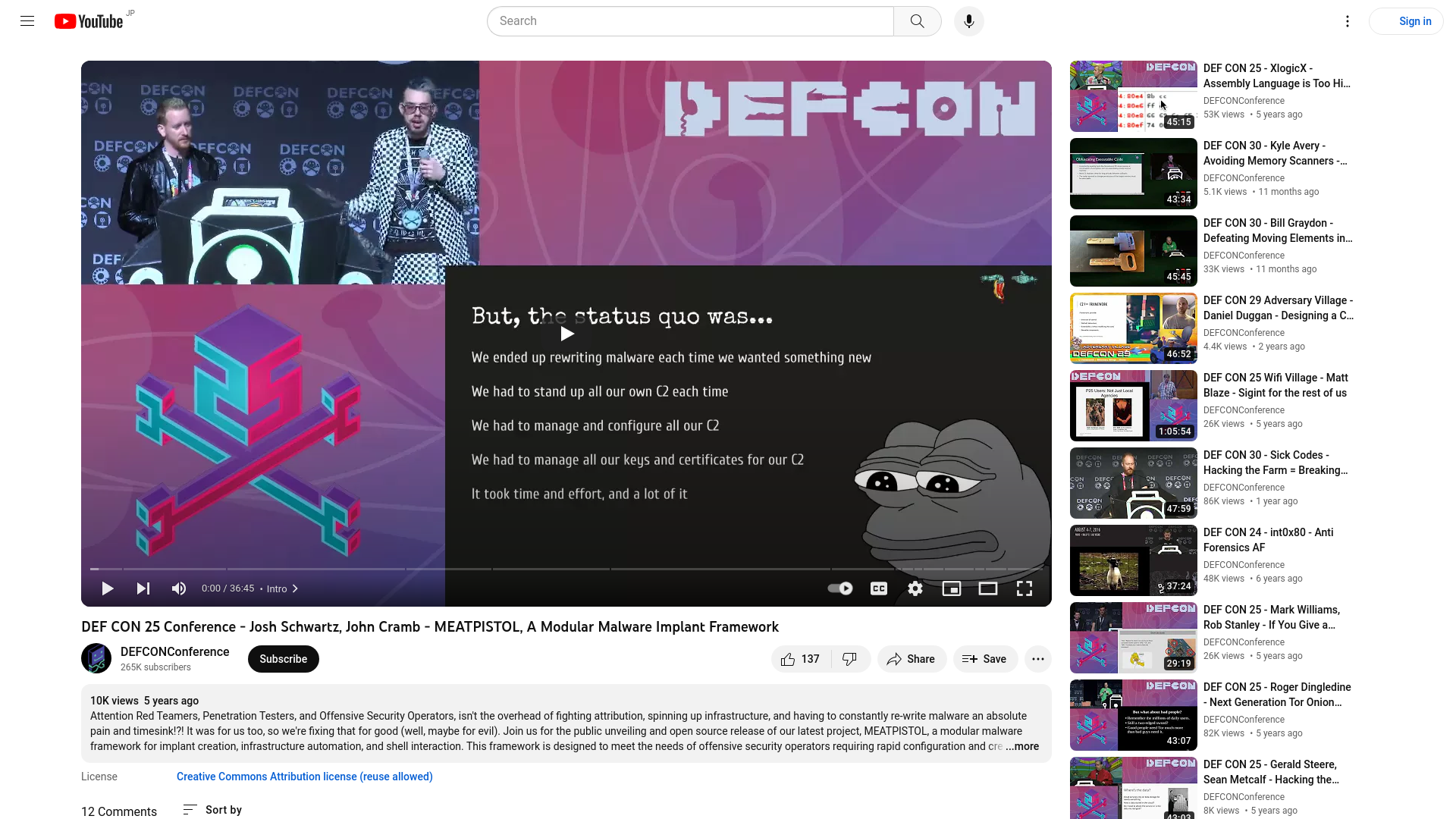Open Sick Codes Hacking the Farm thumbnail
The width and height of the screenshot is (1456, 819).
[1134, 483]
